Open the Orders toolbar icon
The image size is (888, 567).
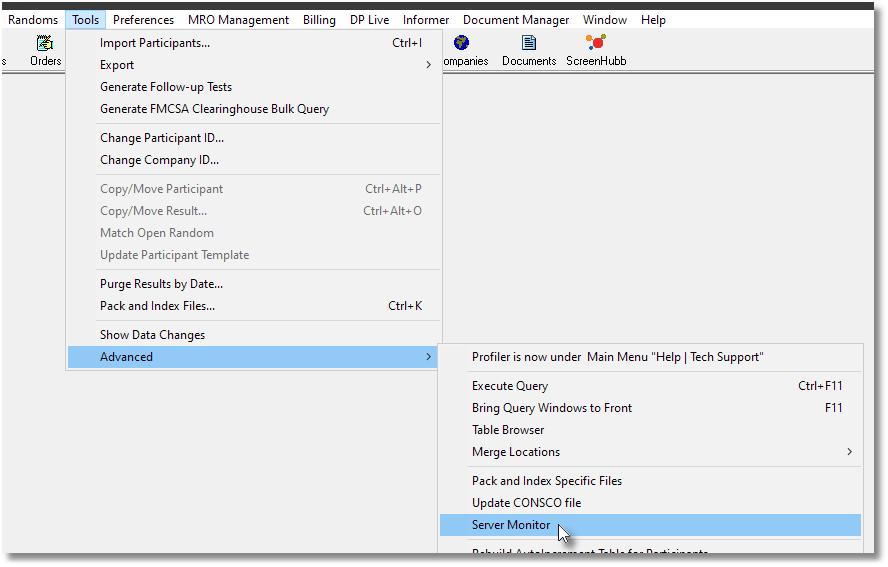(45, 50)
